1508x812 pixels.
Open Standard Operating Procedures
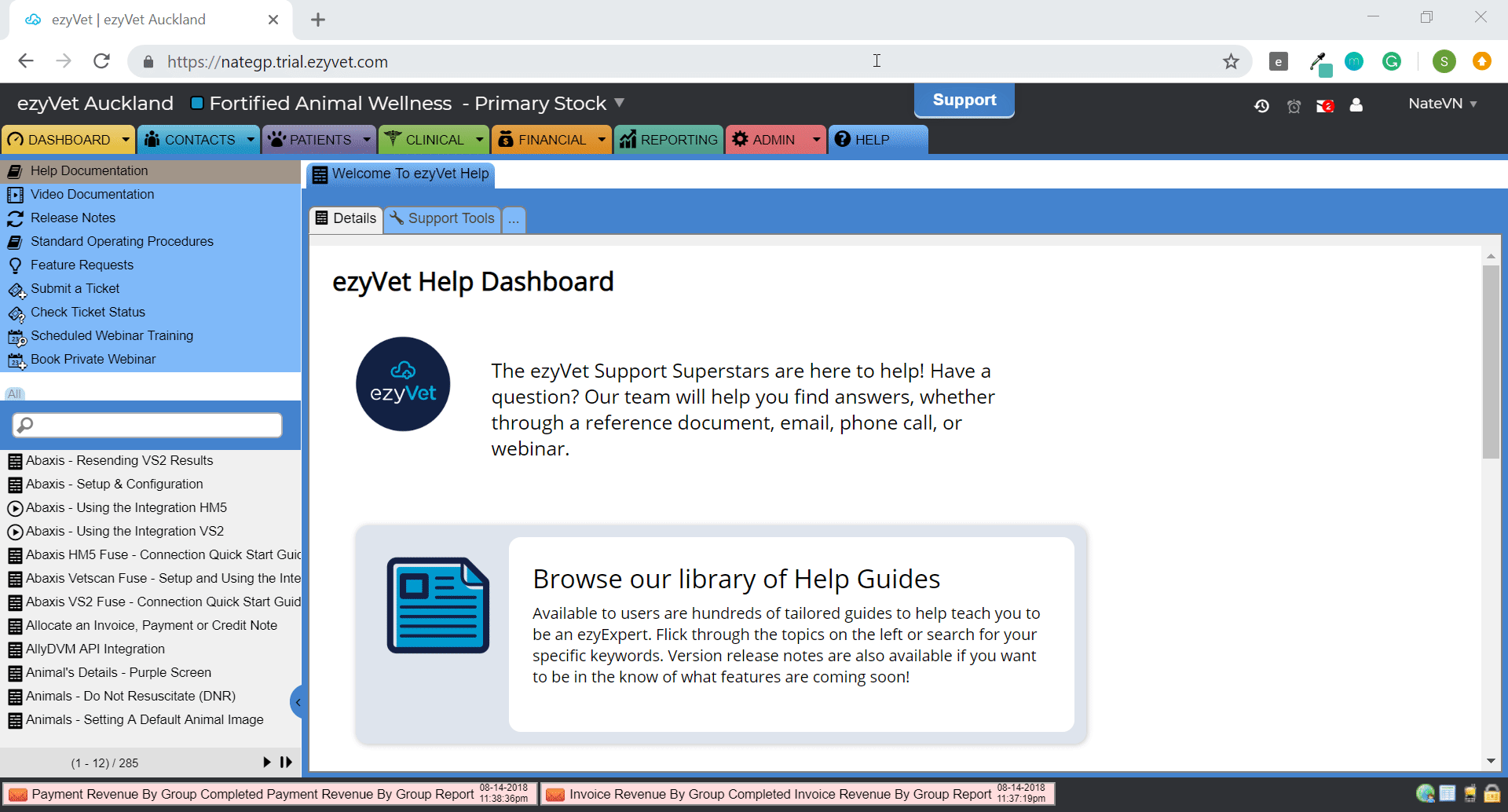pyautogui.click(x=150, y=242)
